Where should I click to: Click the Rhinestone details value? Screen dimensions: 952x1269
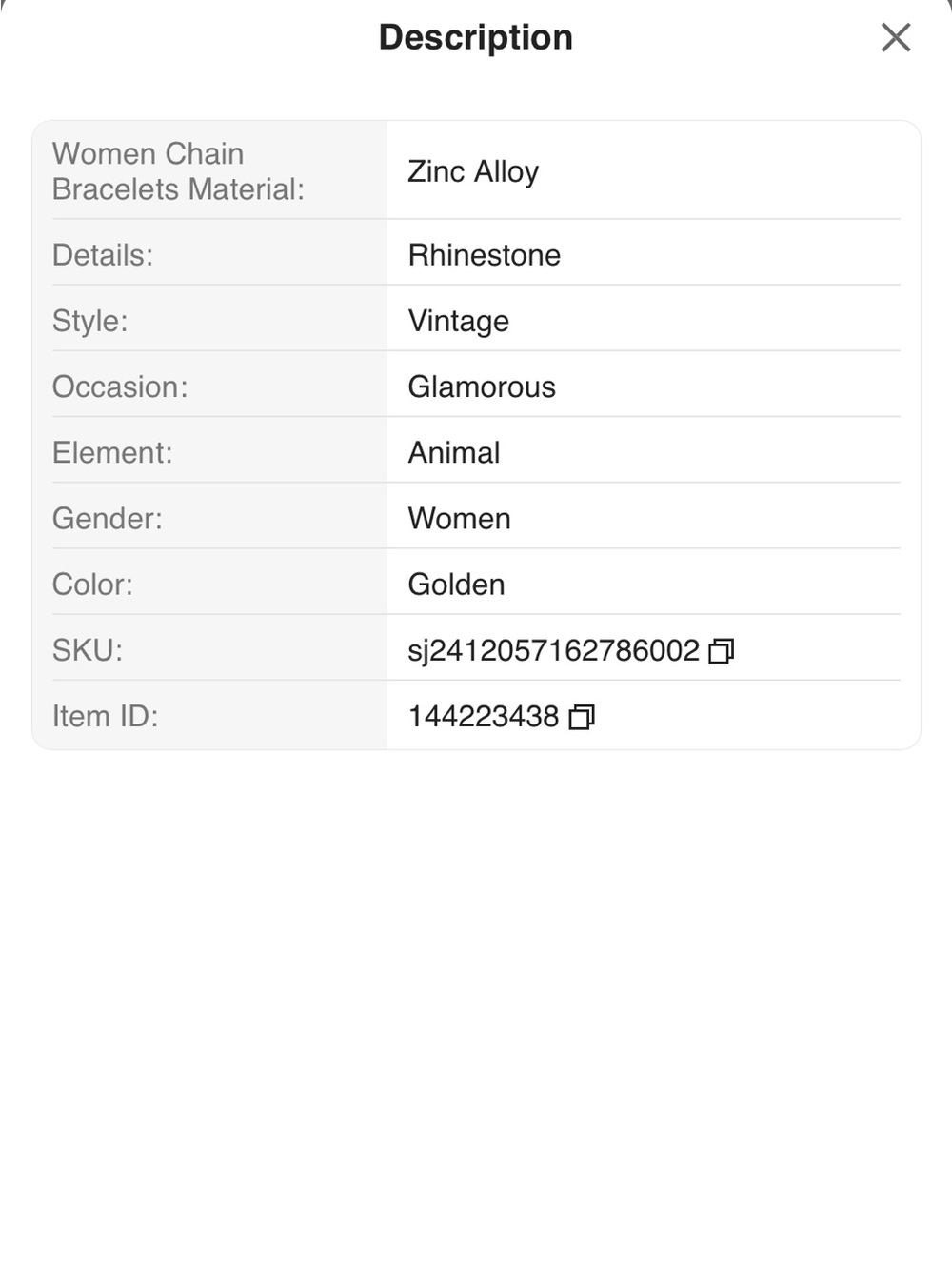pyautogui.click(x=484, y=255)
